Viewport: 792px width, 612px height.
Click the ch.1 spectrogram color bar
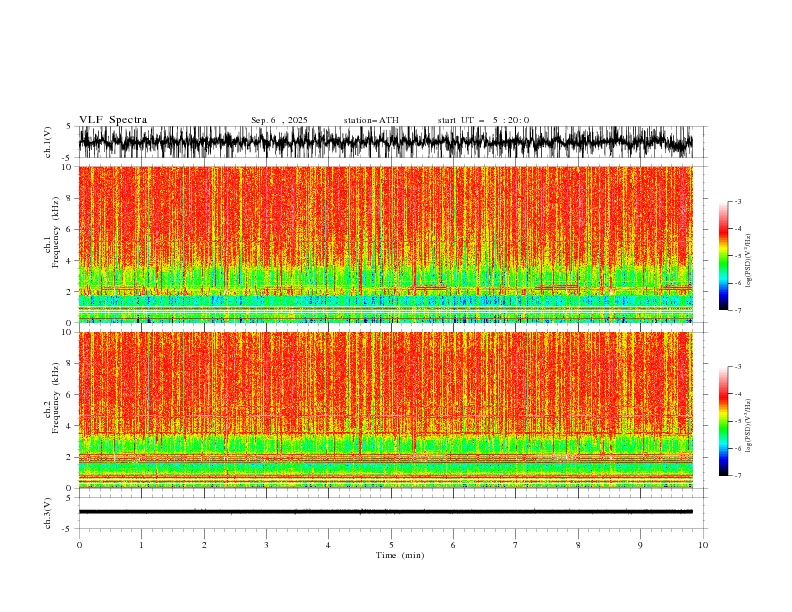tap(723, 256)
